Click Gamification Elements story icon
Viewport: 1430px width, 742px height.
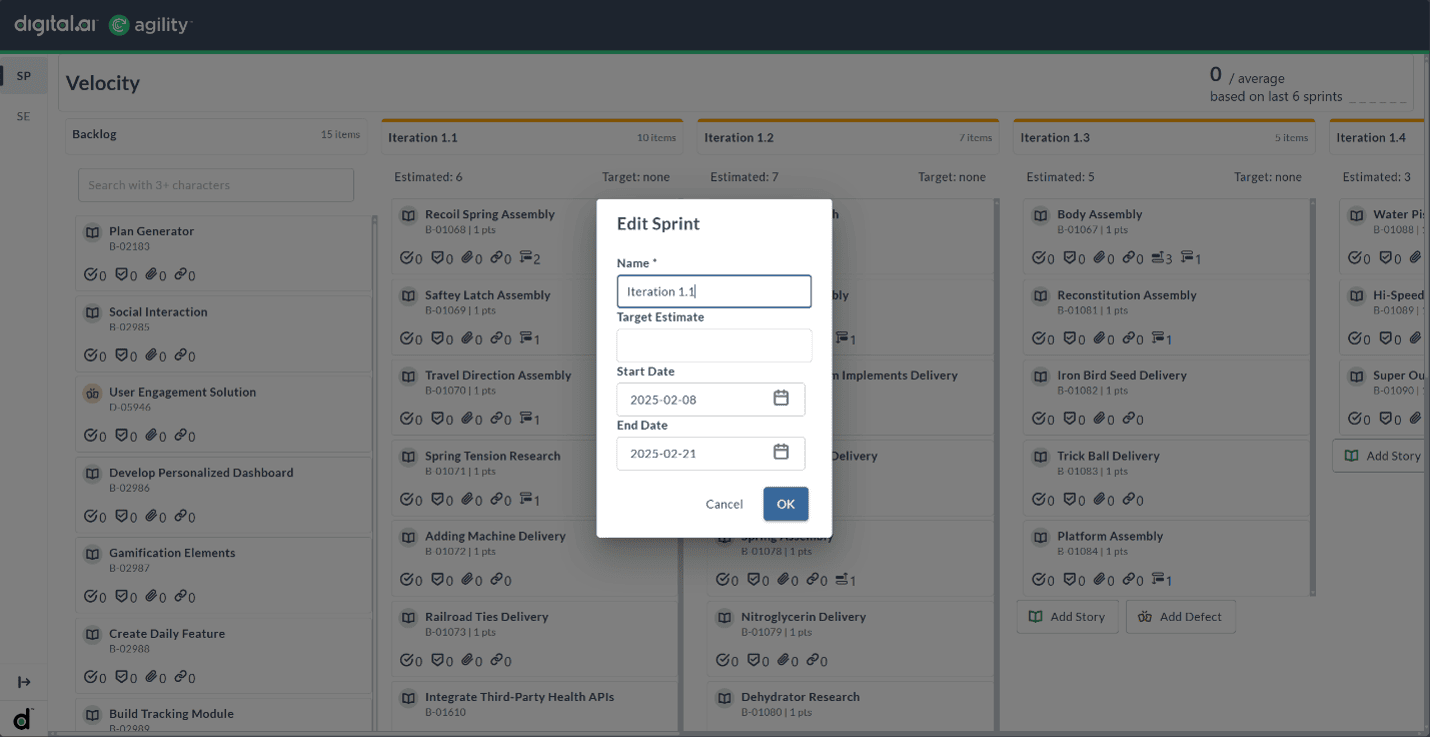[92, 553]
